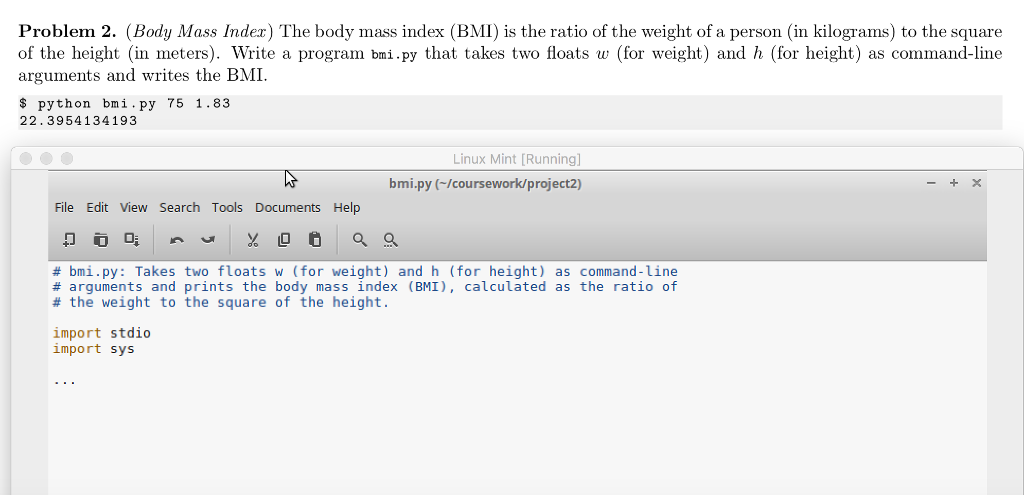Open the Tools menu
1024x495 pixels.
[227, 207]
